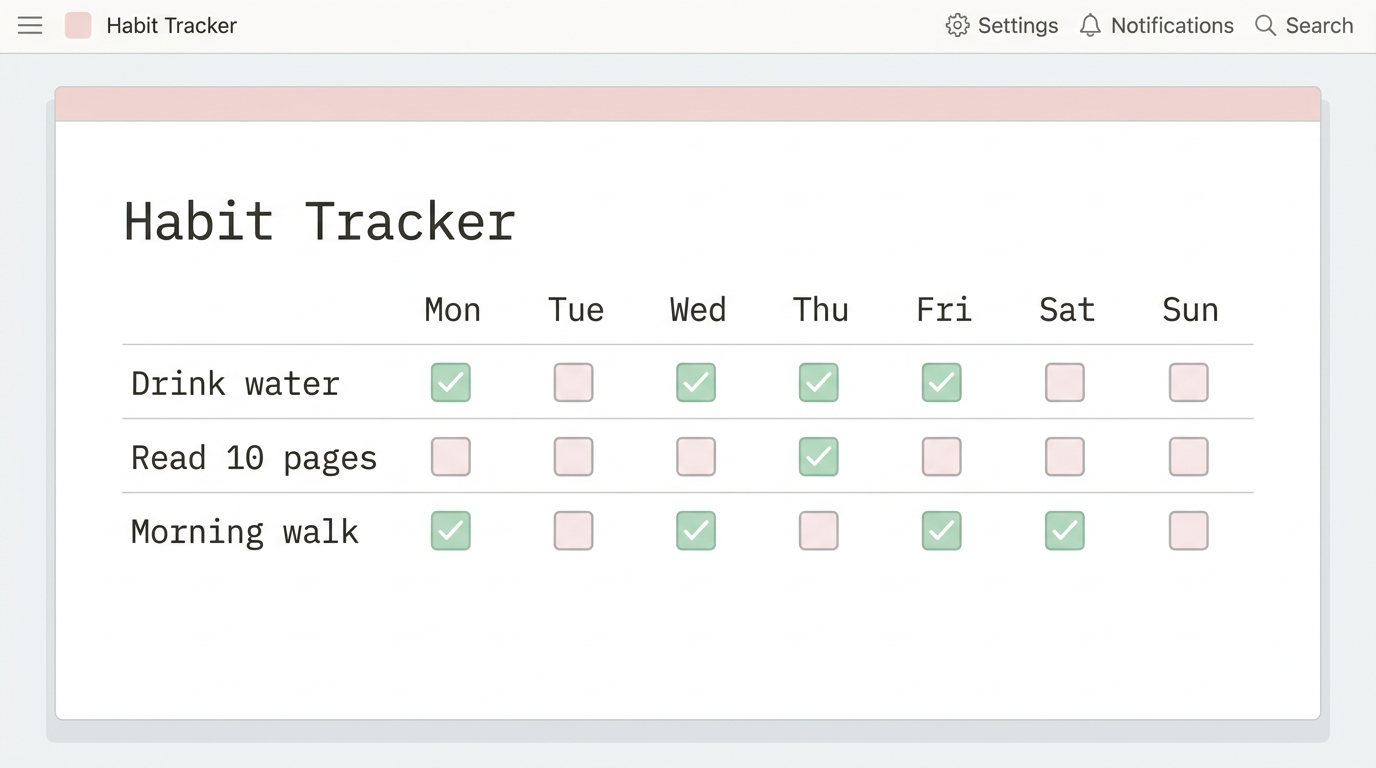This screenshot has height=768, width=1376.
Task: Uncheck Morning walk for Saturday
Action: 1065,530
